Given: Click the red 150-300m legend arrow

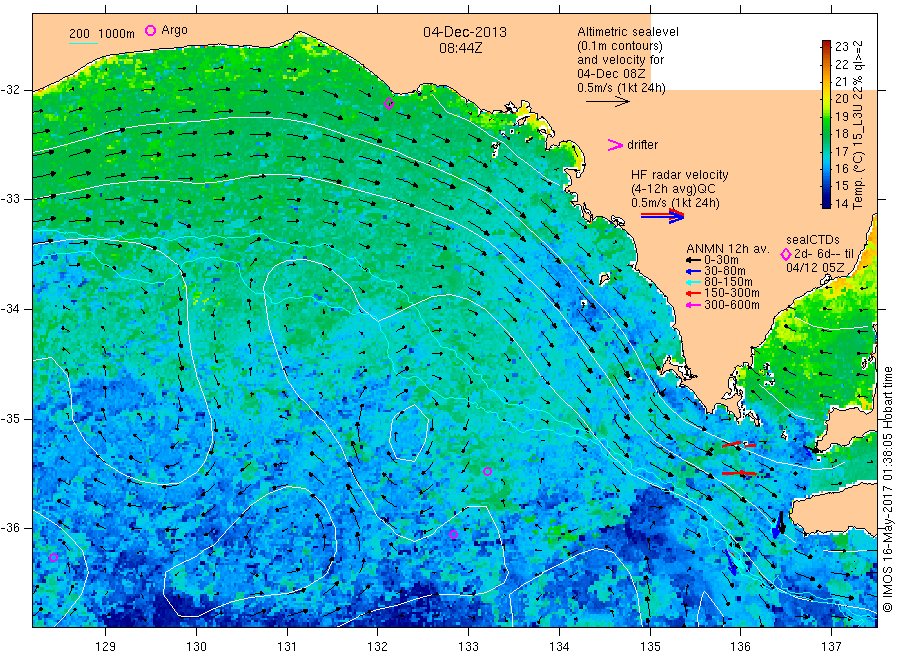Looking at the screenshot, I should (693, 293).
